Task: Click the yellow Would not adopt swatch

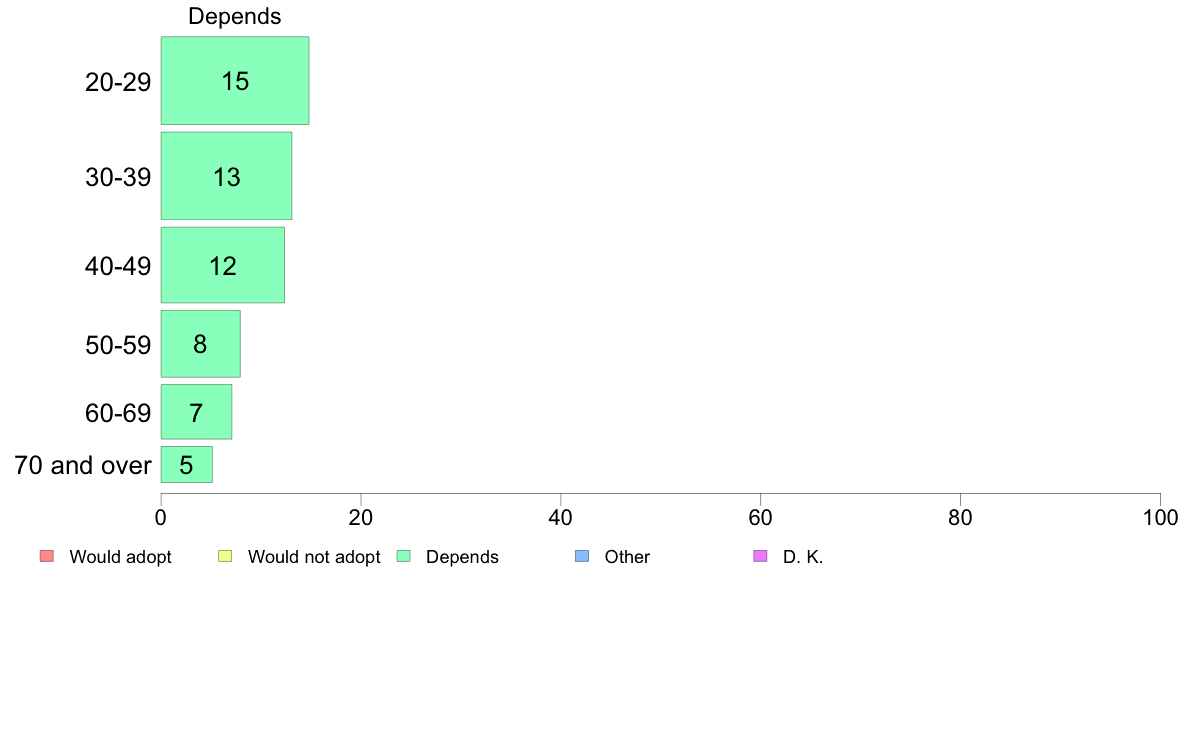Action: [x=225, y=556]
